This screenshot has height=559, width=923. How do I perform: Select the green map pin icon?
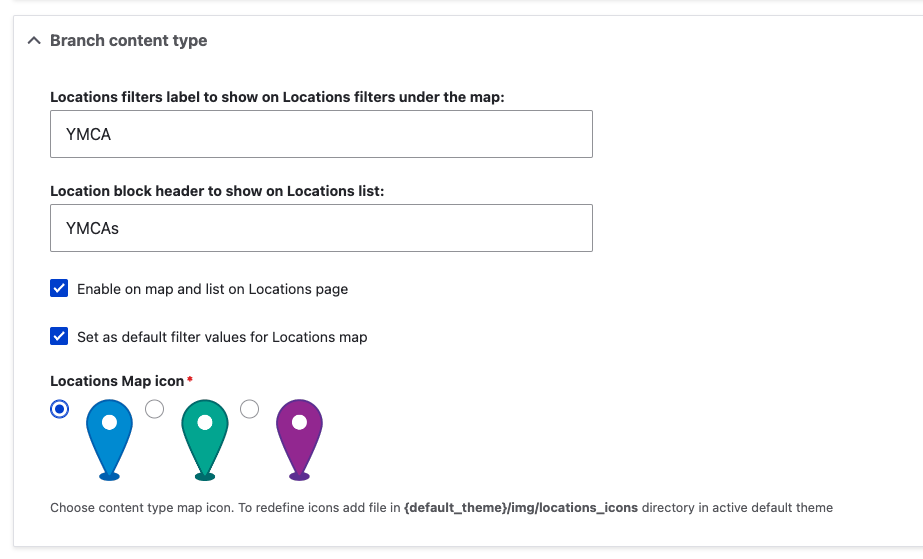click(x=204, y=440)
